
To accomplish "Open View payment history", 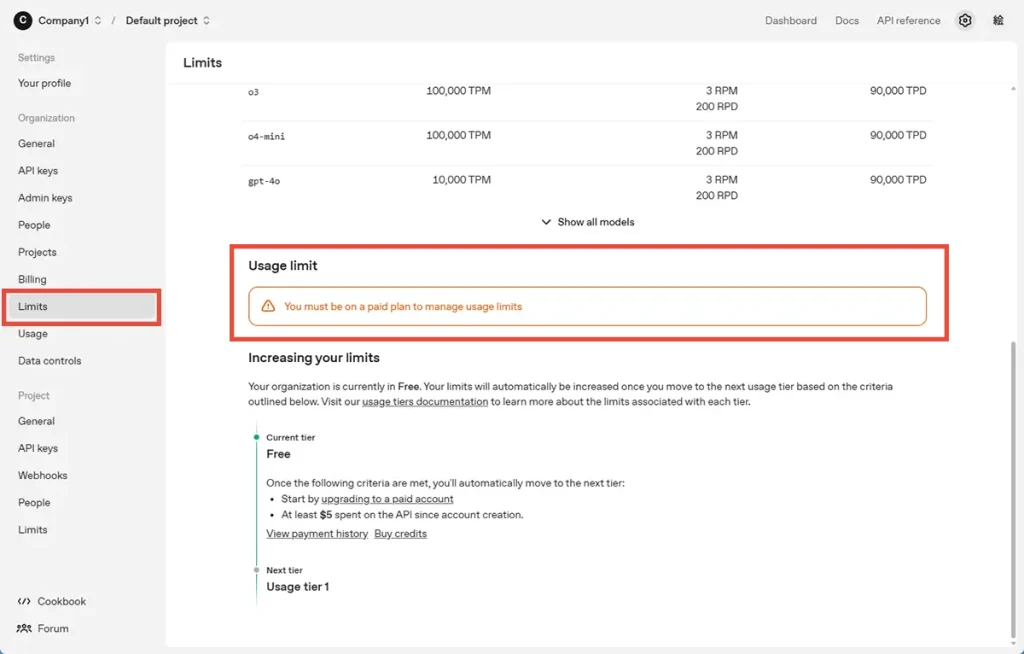I will (x=317, y=534).
